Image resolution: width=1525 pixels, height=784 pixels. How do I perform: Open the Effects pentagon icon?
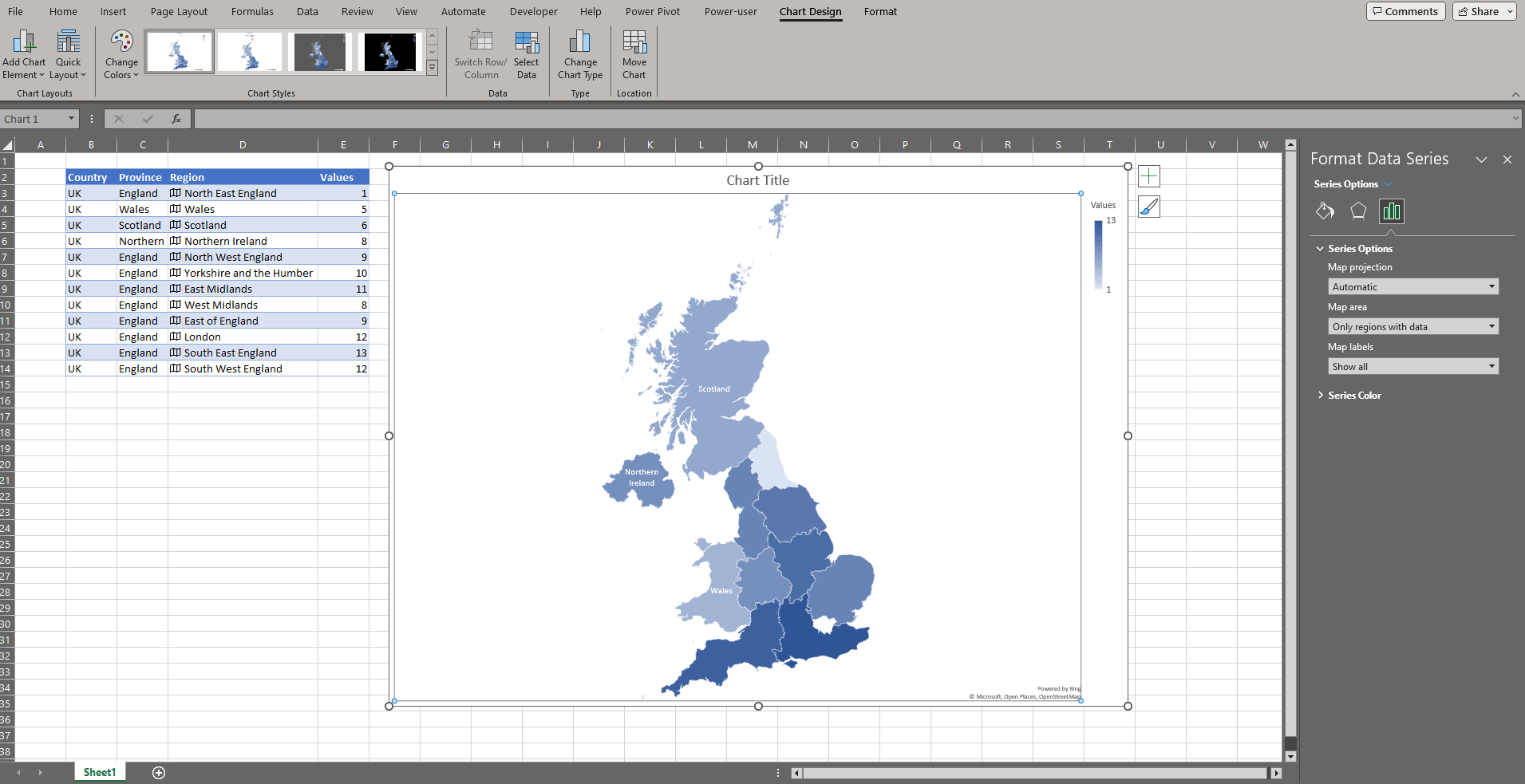[x=1358, y=211]
